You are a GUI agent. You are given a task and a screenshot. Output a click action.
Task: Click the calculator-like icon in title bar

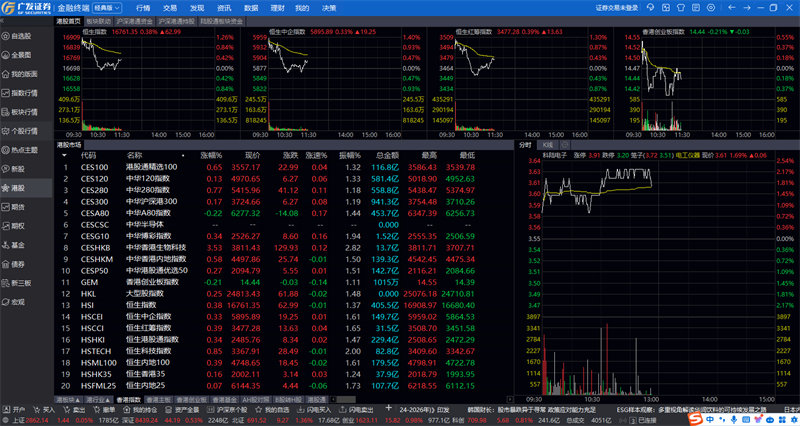[x=695, y=8]
